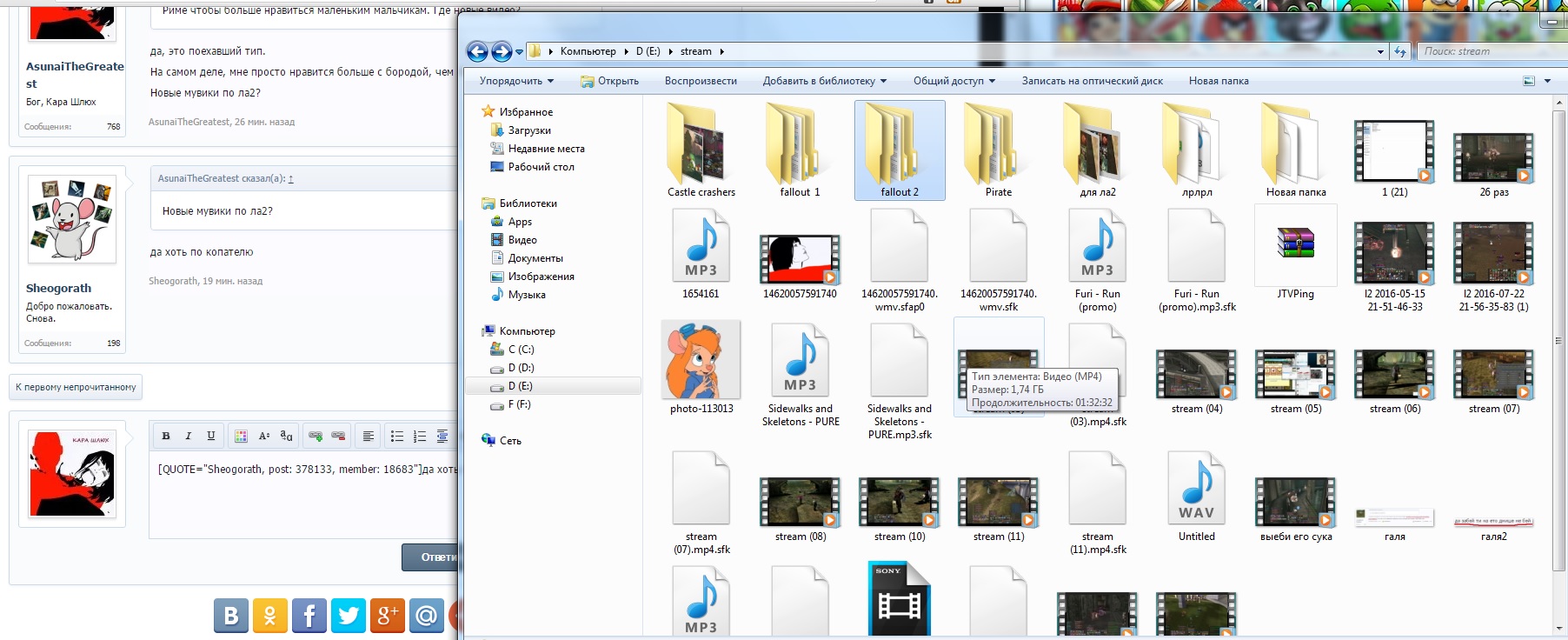Insert an unordered bullet list
Viewport: 1568px width, 640px height.
pyautogui.click(x=397, y=436)
